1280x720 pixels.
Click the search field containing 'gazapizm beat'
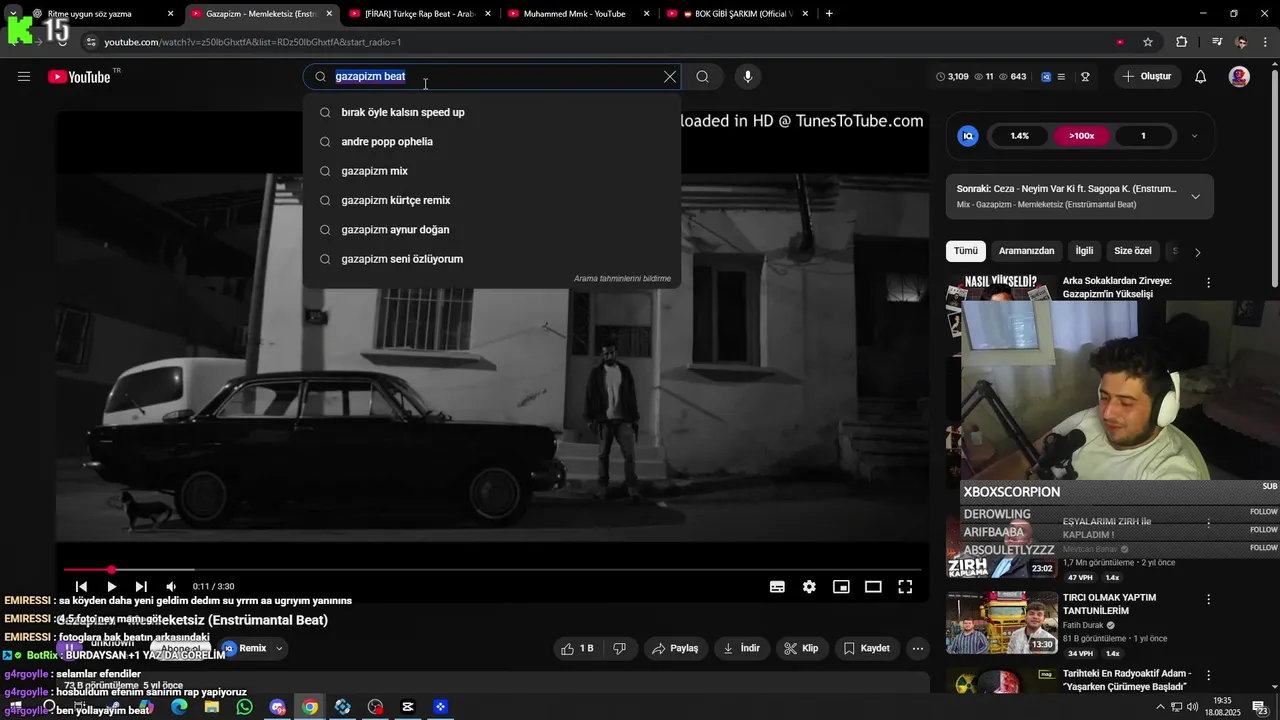coord(490,77)
